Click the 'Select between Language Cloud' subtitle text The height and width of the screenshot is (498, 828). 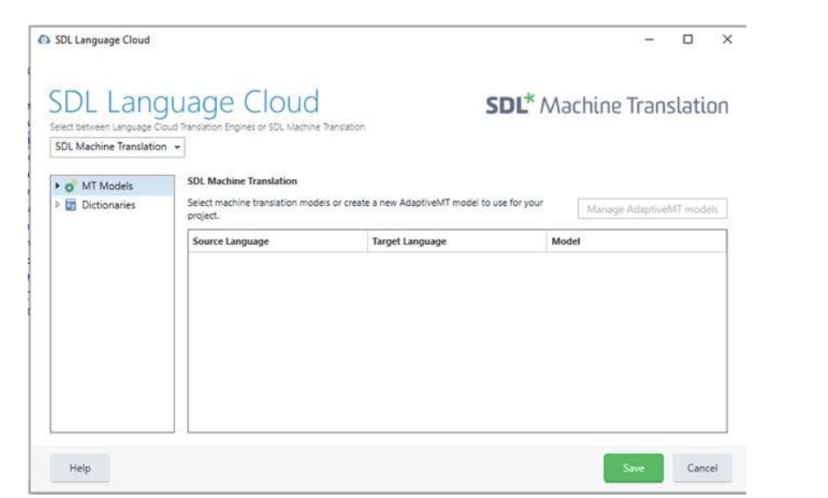pos(207,127)
